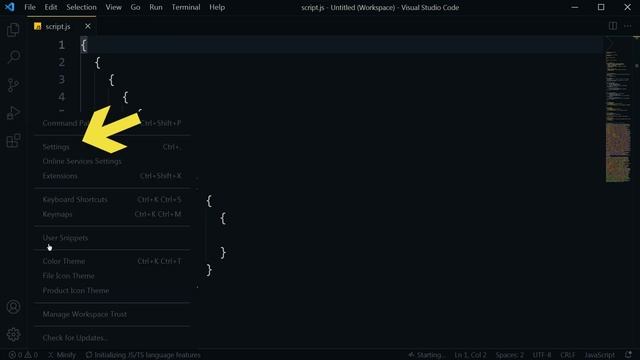Click CRLF end of line selector
The image size is (640, 360).
click(567, 355)
